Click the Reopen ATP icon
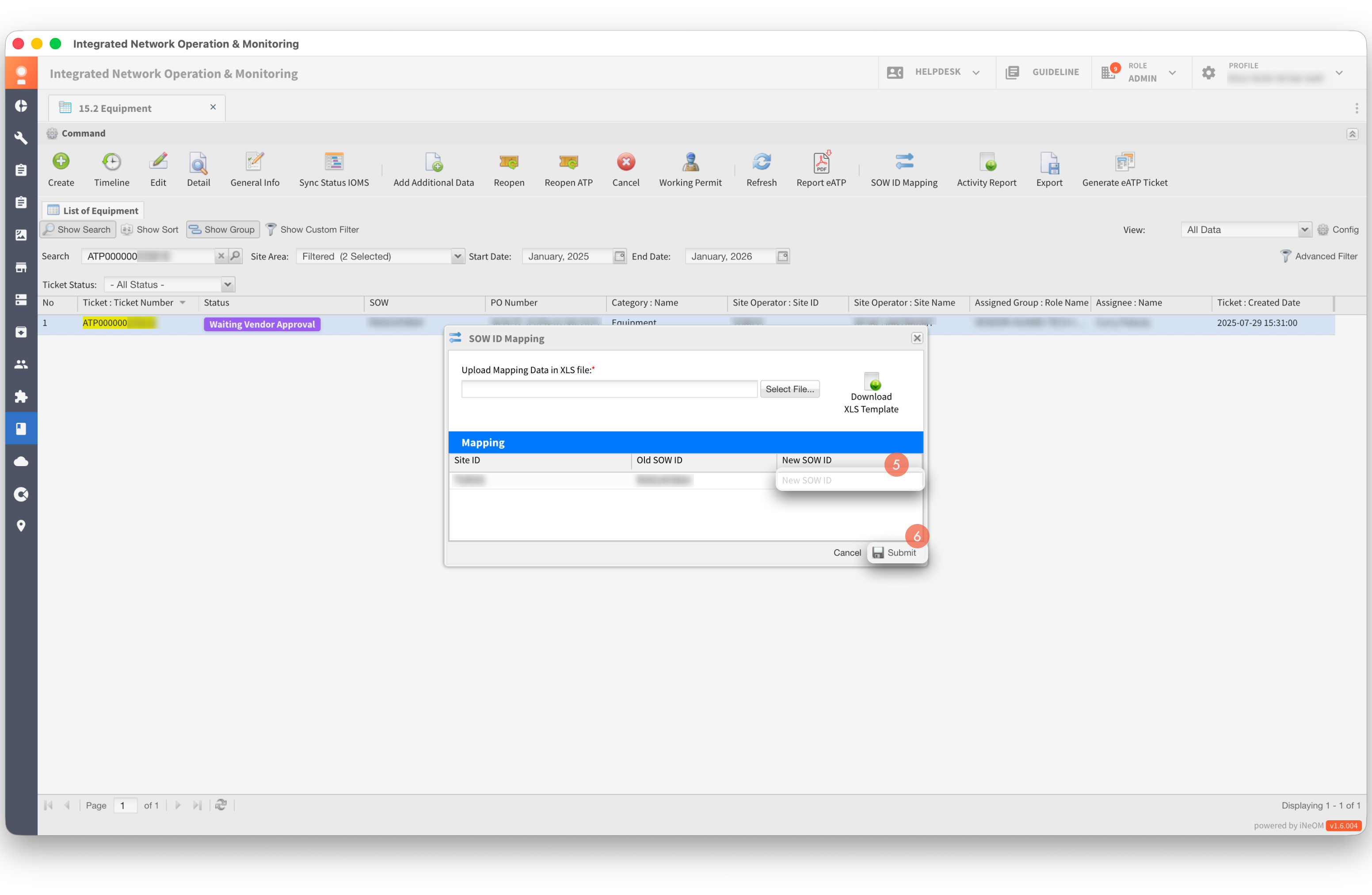This screenshot has height=895, width=1372. (568, 162)
